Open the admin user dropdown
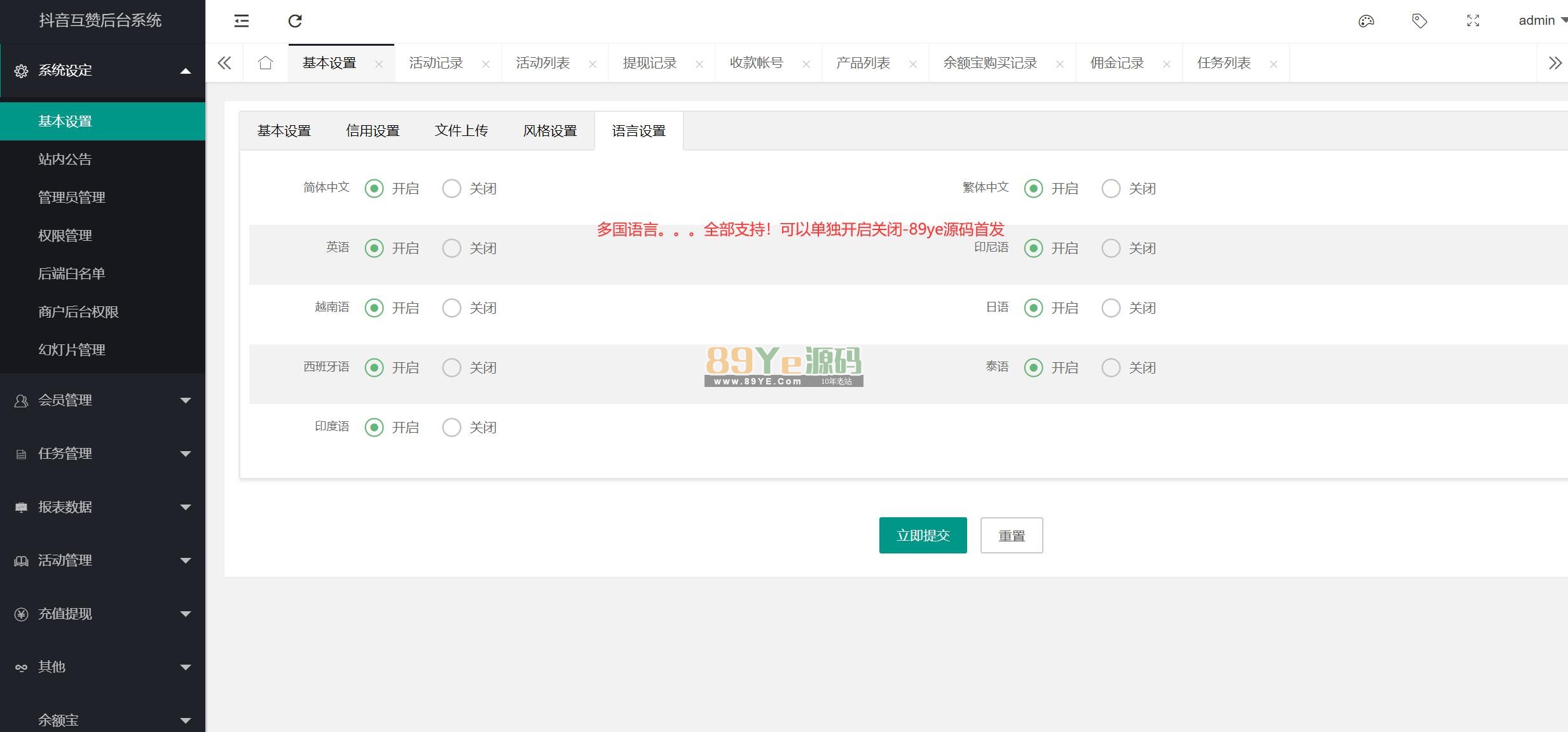1568x732 pixels. click(1542, 21)
